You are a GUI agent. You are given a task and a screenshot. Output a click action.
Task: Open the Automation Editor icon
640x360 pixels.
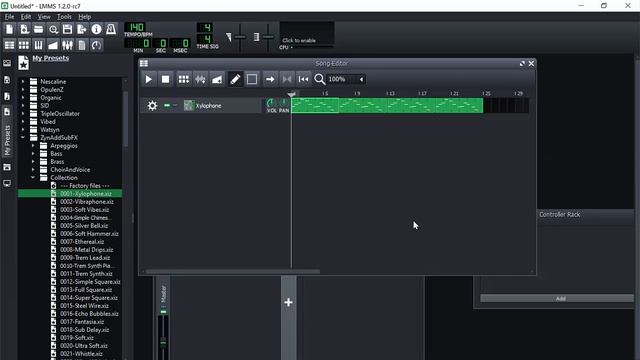[53, 45]
